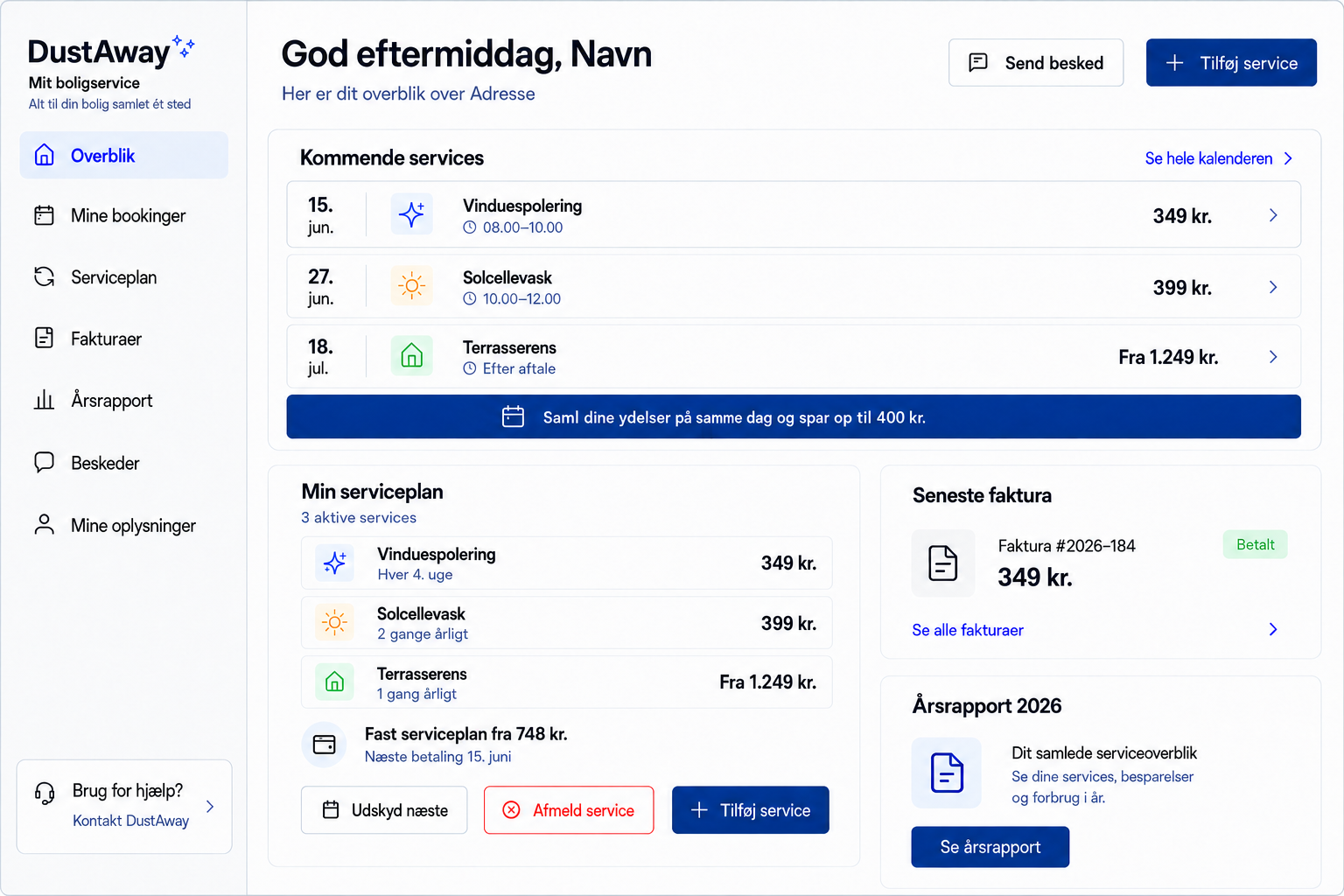1344x896 pixels.
Task: Click the lower Tilføj service button
Action: pyautogui.click(x=751, y=809)
